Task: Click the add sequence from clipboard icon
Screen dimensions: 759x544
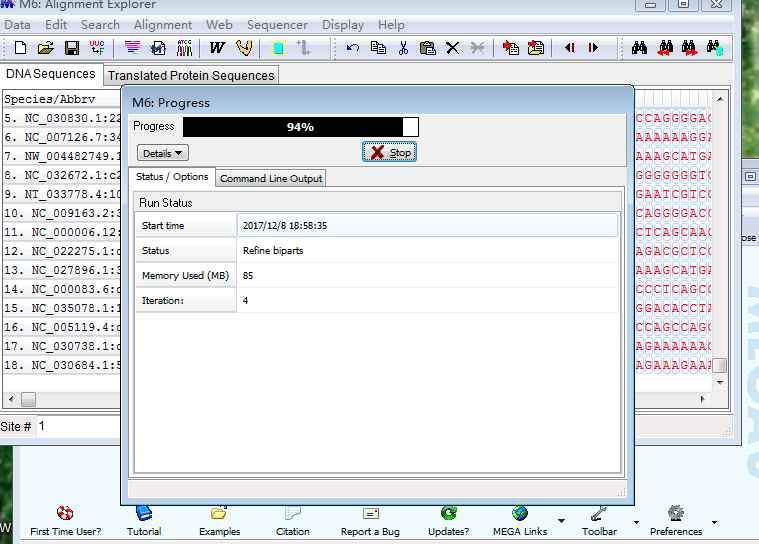Action: pyautogui.click(x=535, y=48)
